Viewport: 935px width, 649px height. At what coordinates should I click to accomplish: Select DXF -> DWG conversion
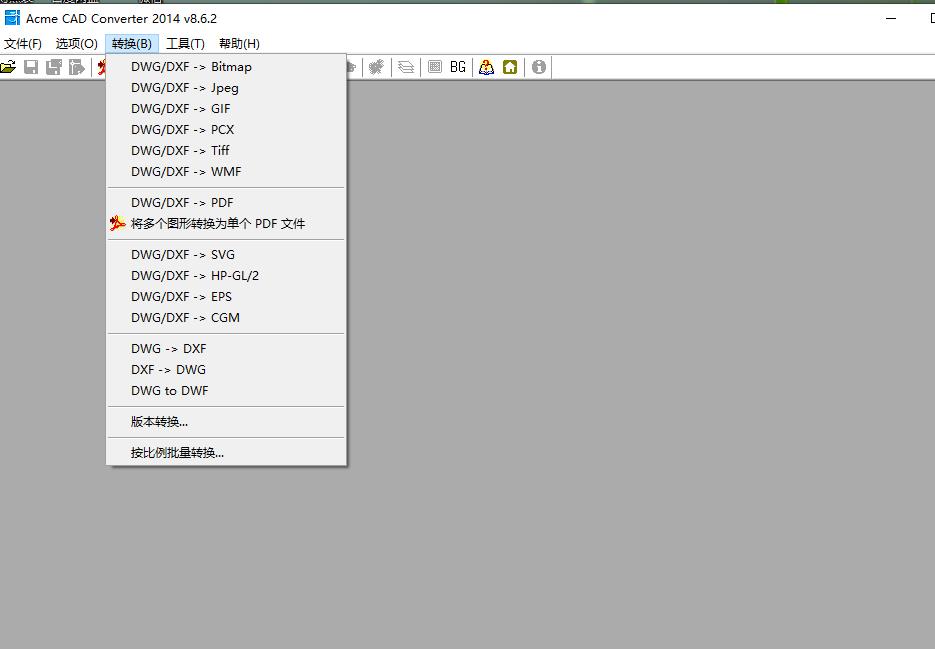coord(226,369)
